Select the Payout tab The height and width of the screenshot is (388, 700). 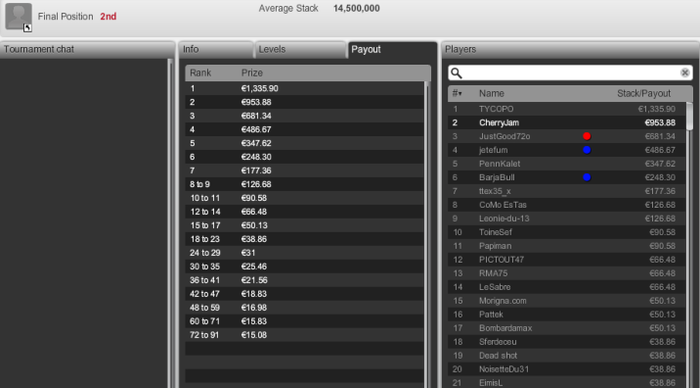pos(392,50)
